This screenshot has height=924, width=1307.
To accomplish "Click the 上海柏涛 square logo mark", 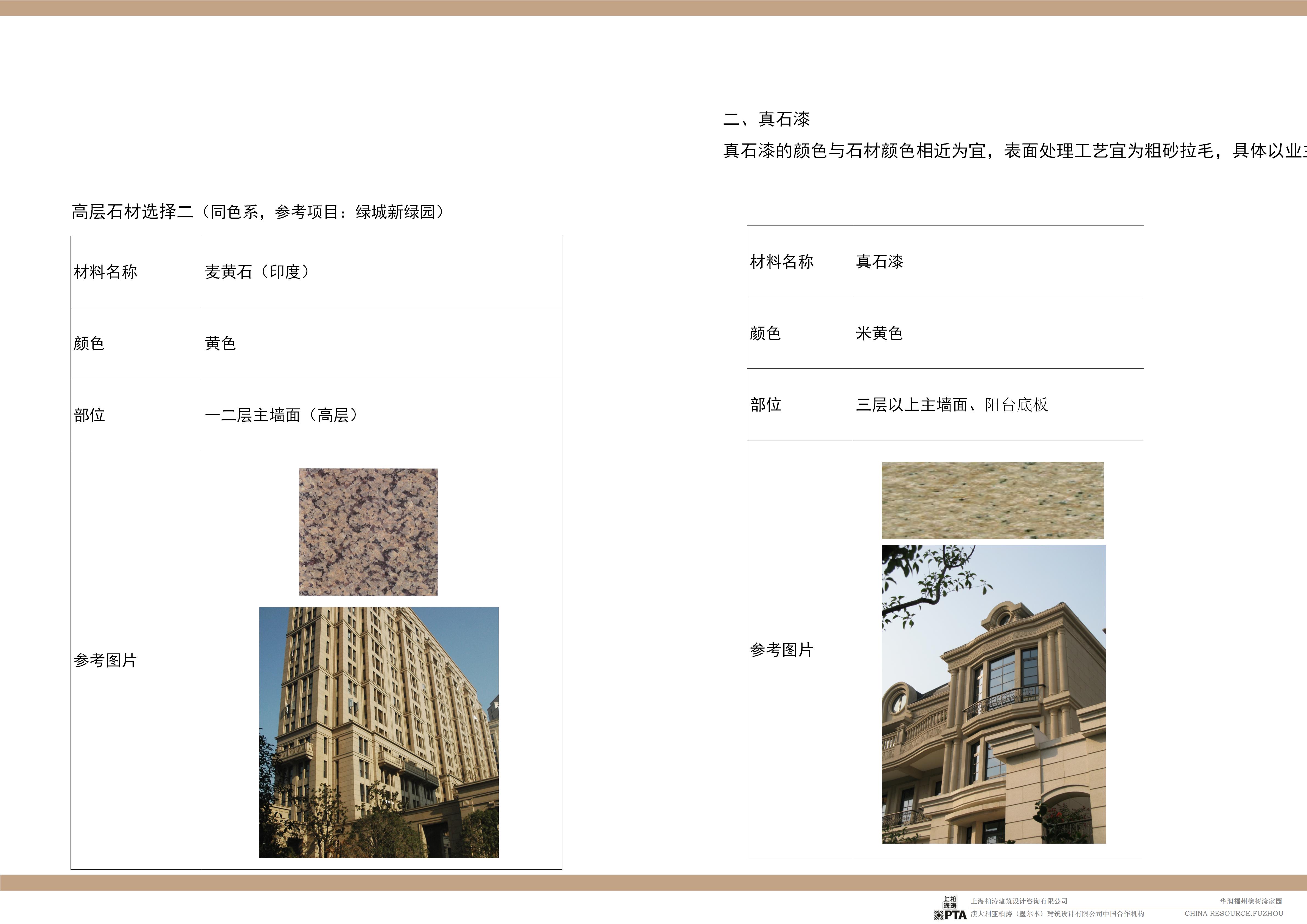I will 950,902.
